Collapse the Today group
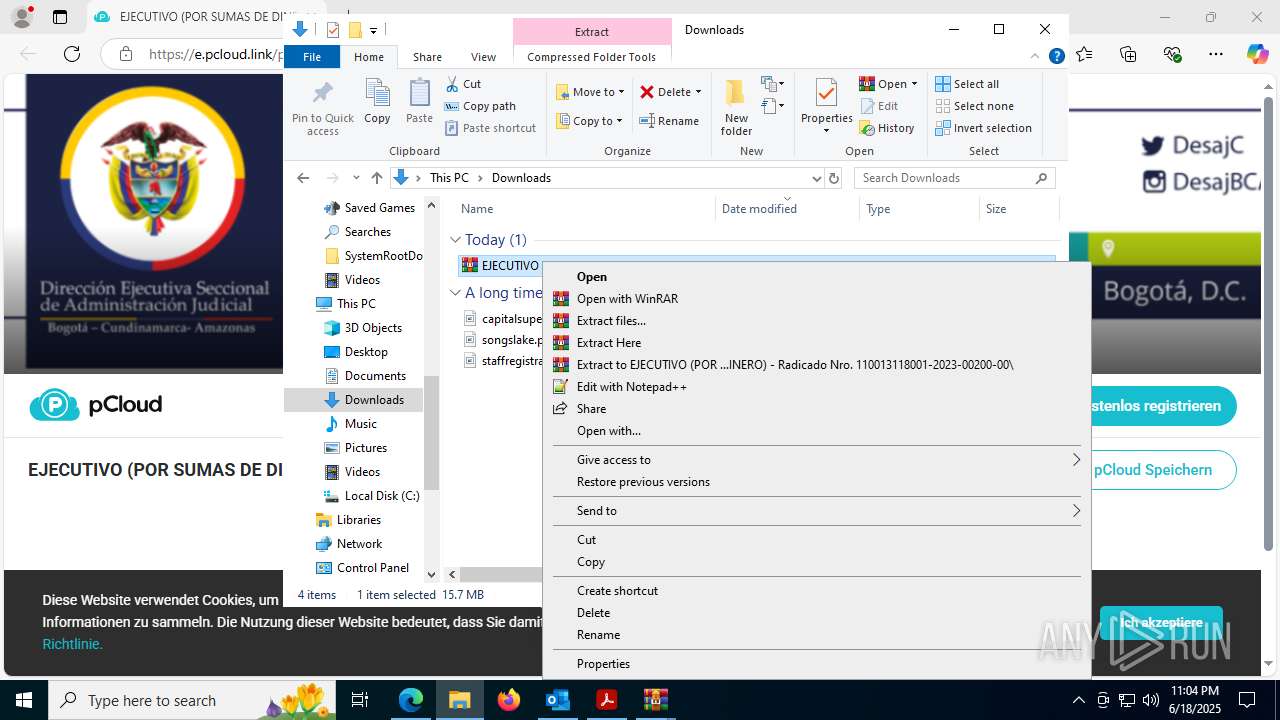The image size is (1280, 720). pyautogui.click(x=455, y=240)
